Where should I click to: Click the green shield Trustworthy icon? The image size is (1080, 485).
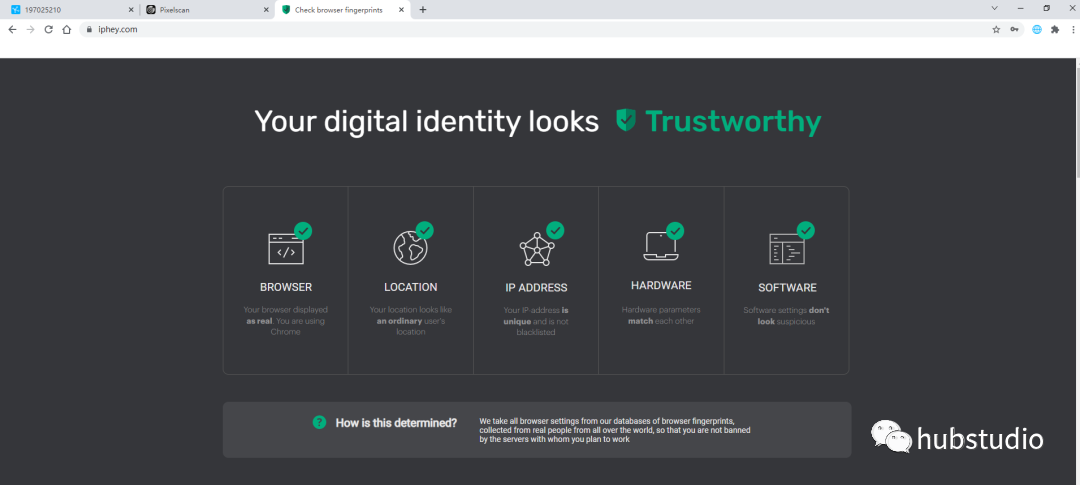625,120
